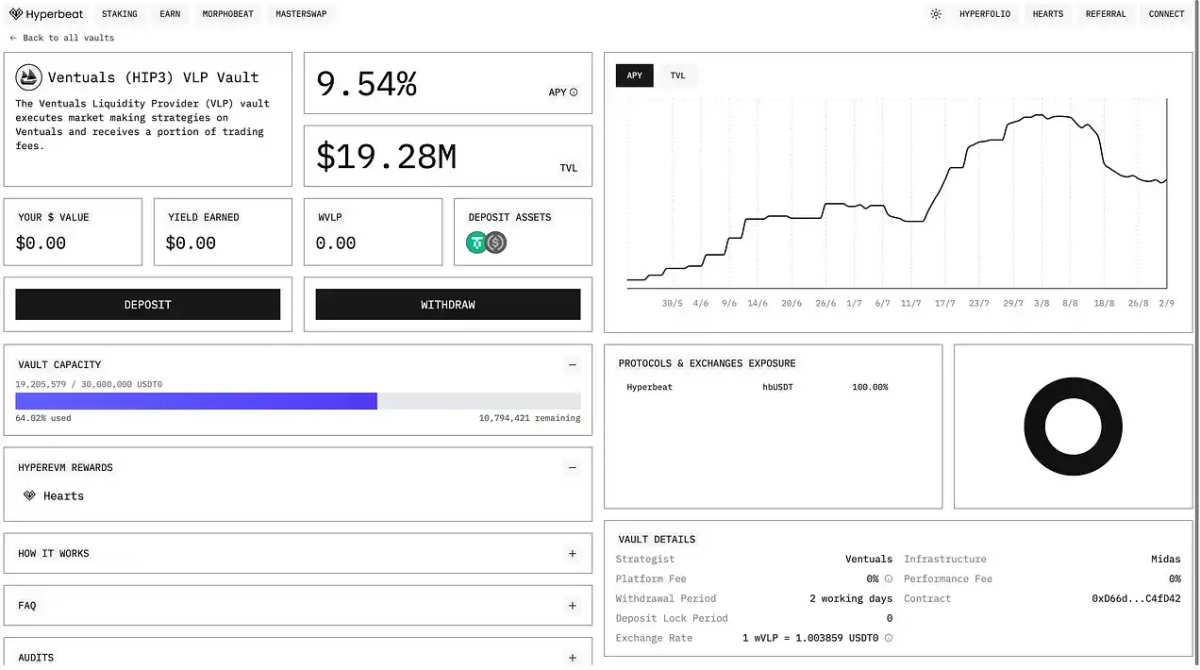Click Back to all vaults link

click(x=61, y=37)
